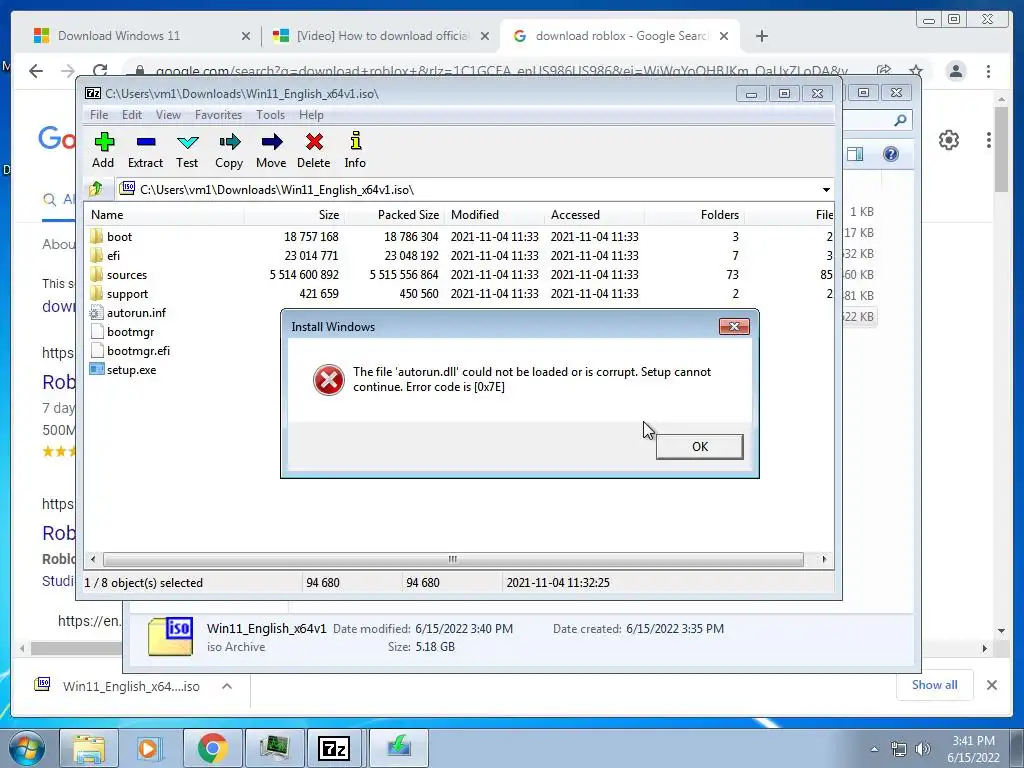
Task: Click Show all downloads in Chrome
Action: pos(935,685)
